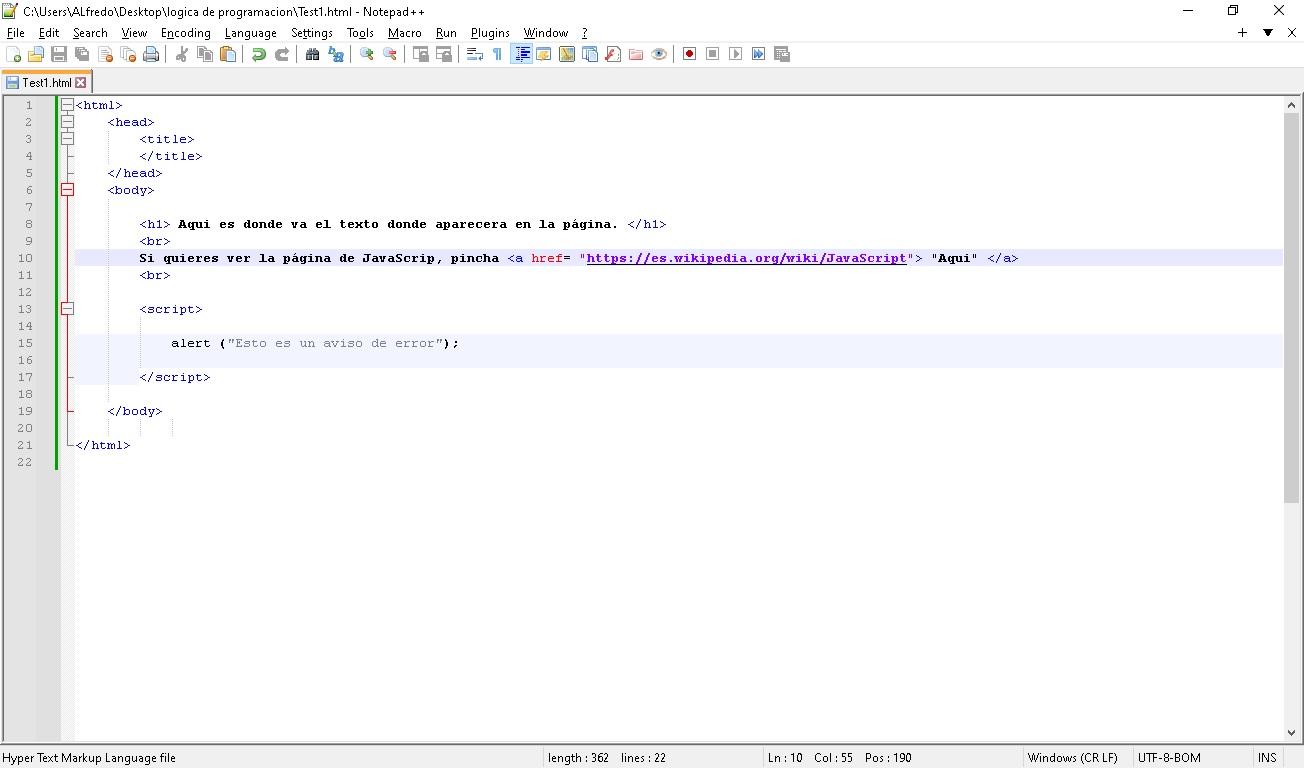Viewport: 1304px width, 768px height.
Task: Open the Language menu
Action: tap(250, 33)
